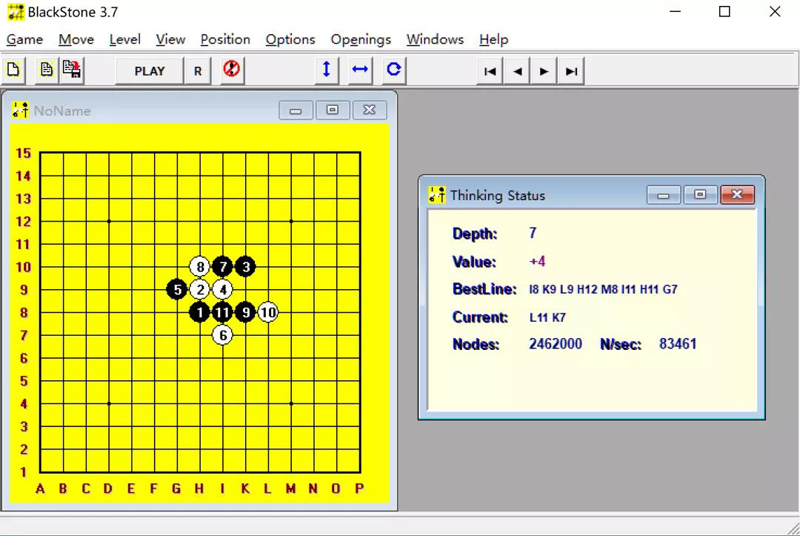Image resolution: width=800 pixels, height=536 pixels.
Task: Close the NoName board window
Action: pyautogui.click(x=369, y=110)
